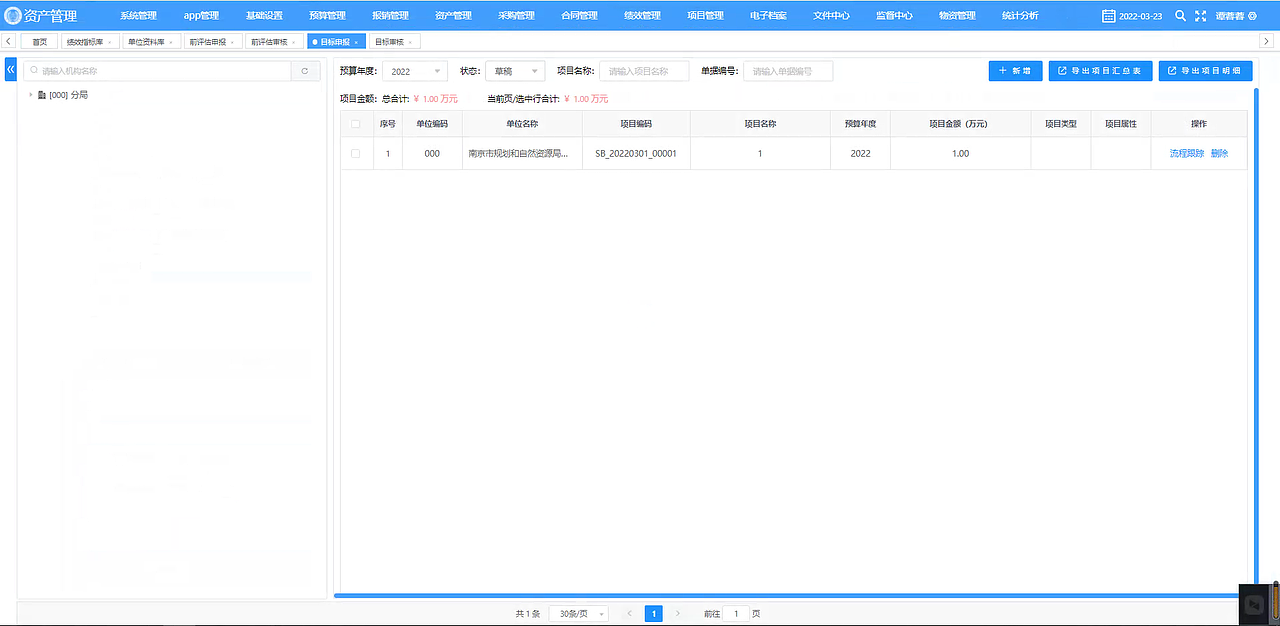Open the 统计分析 menu
This screenshot has height=626, width=1280.
pos(1020,16)
